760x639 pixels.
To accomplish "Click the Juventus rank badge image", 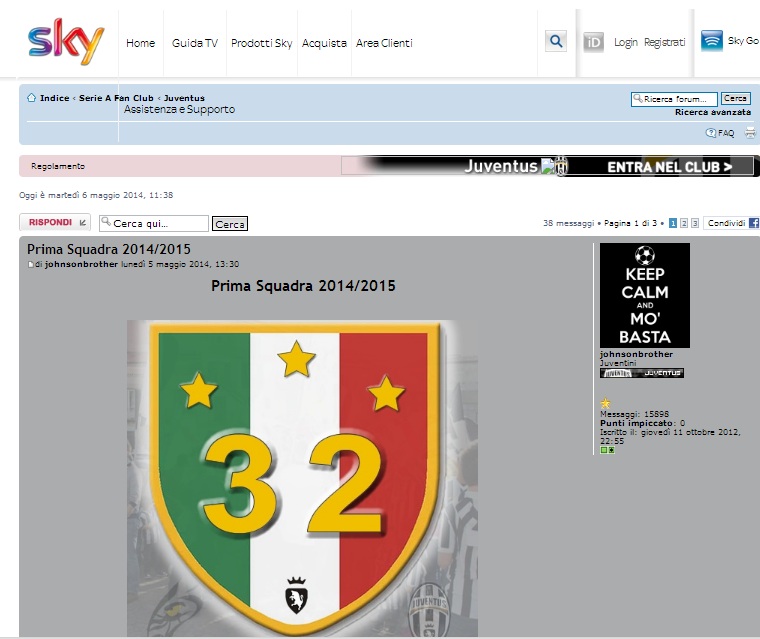I will (642, 373).
